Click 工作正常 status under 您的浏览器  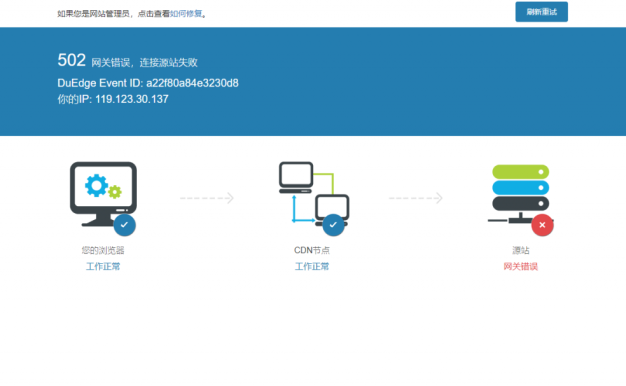pos(103,266)
